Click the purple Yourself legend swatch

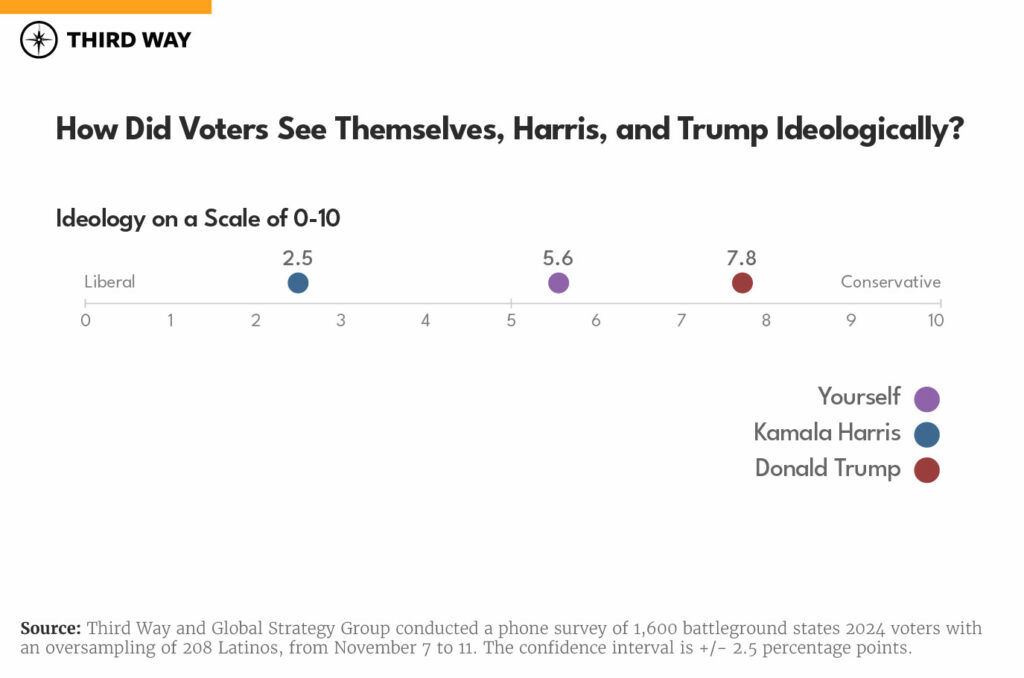tap(927, 398)
